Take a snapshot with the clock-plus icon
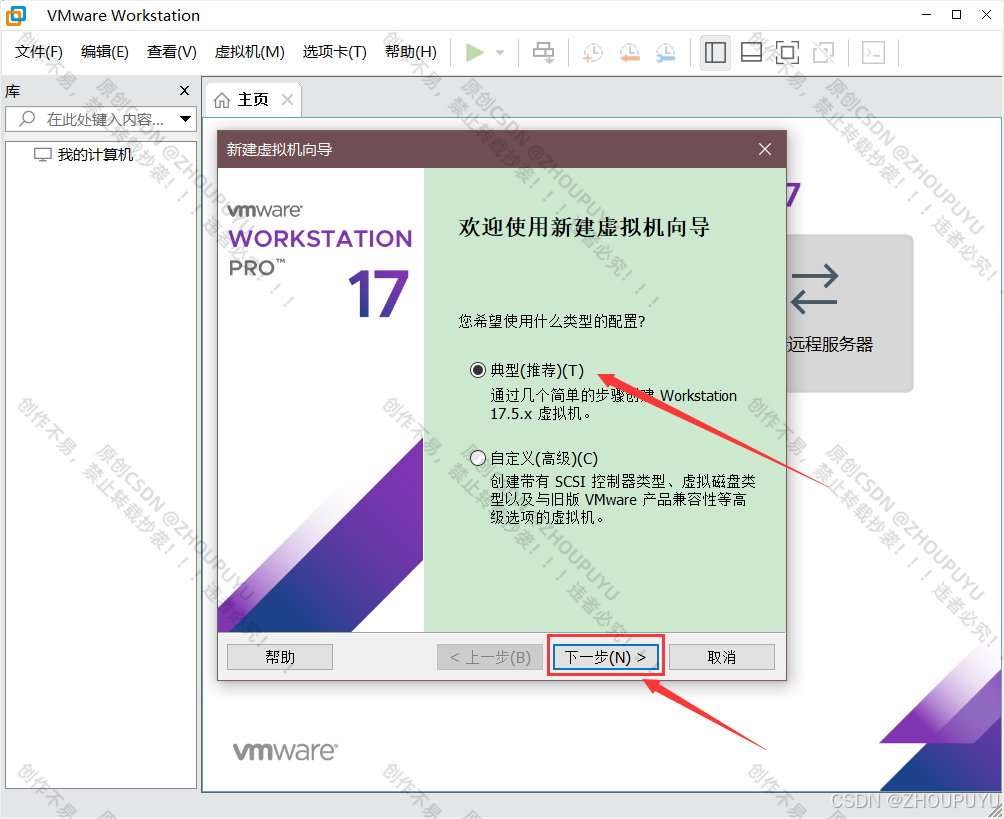Screen dimensions: 1004x819 593,53
